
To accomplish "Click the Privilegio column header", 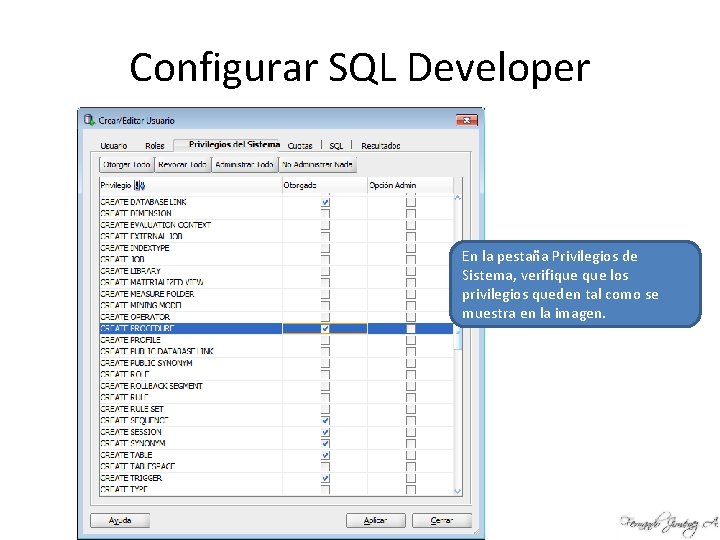I will 191,186.
